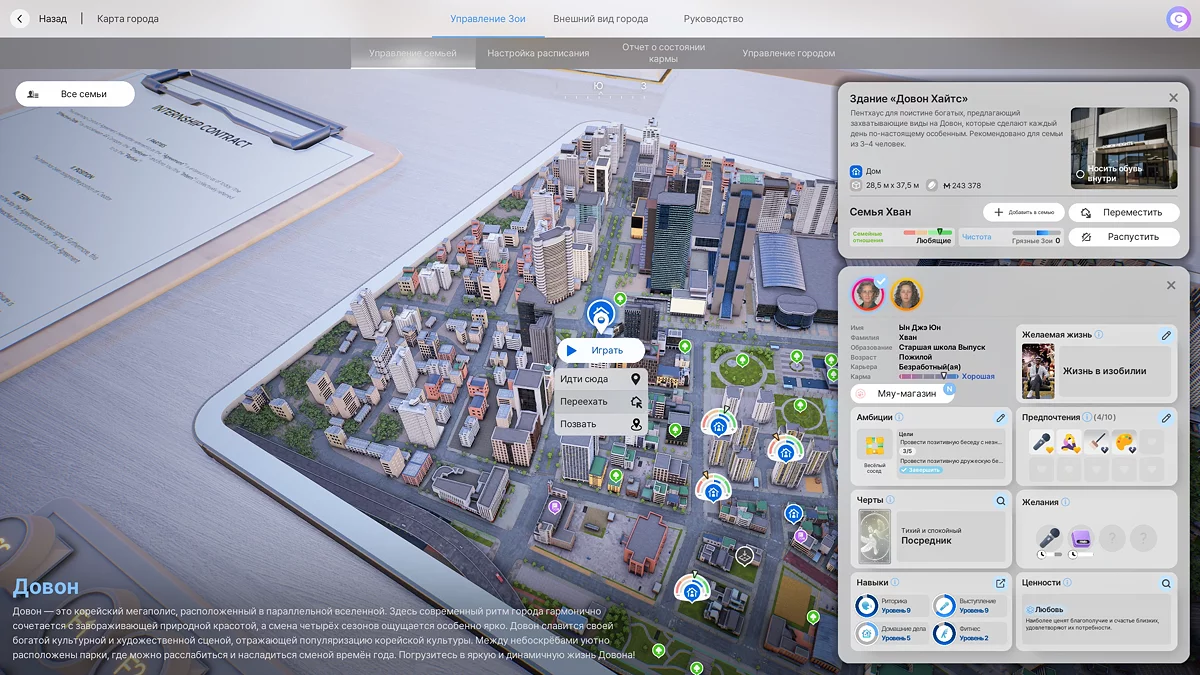Edit Желаемая жизнь with the pencil icon

[x=1166, y=336]
